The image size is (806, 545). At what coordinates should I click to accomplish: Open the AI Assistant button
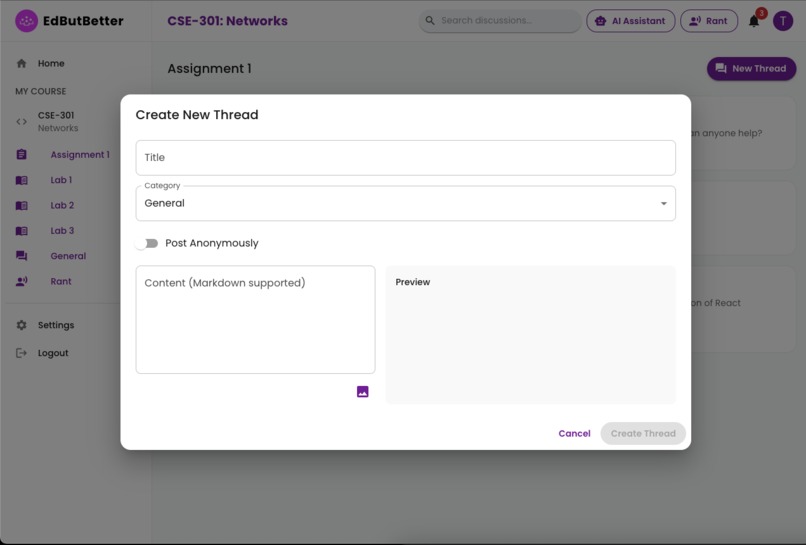coord(631,21)
